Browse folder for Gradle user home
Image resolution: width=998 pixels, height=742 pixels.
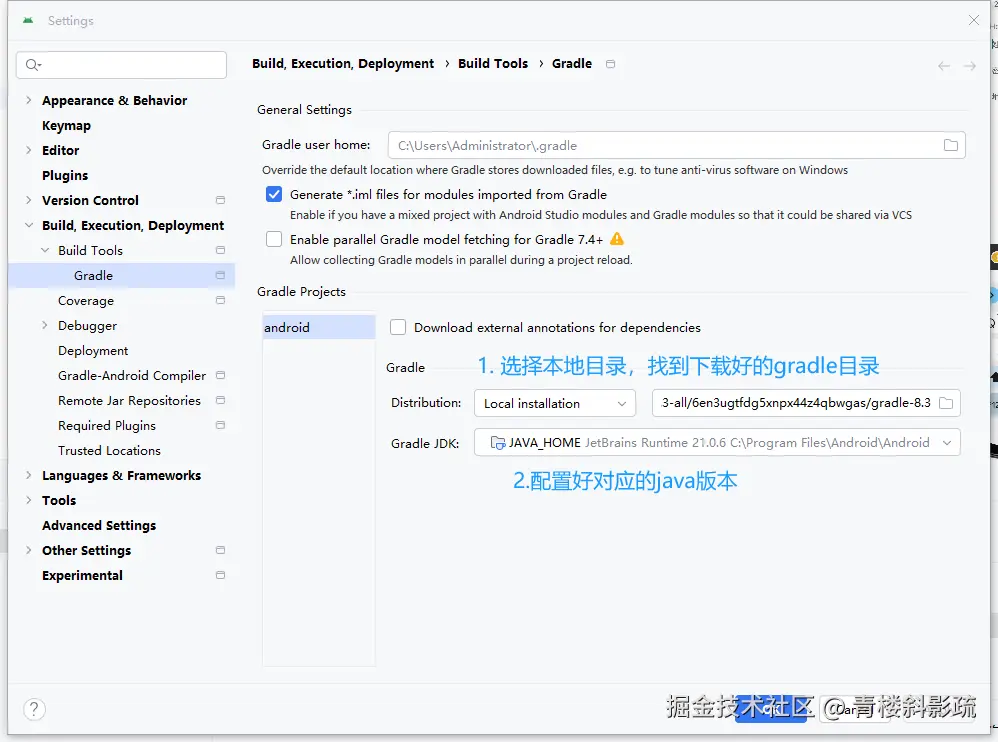click(950, 146)
